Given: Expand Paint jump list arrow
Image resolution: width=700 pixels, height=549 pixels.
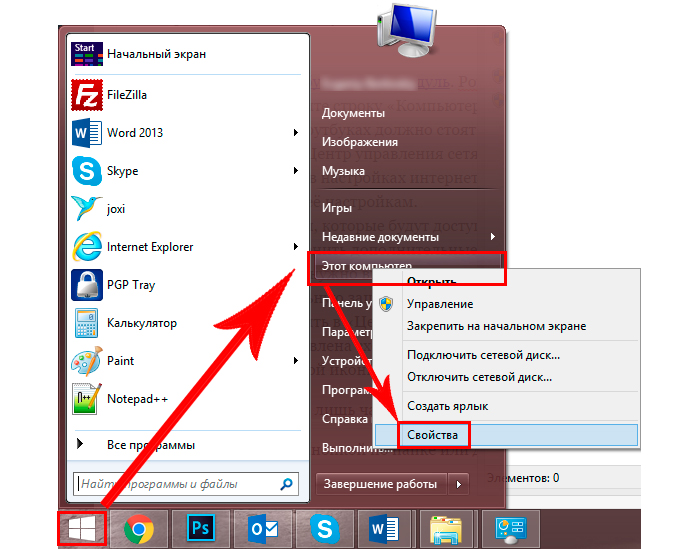Looking at the screenshot, I should pos(296,360).
